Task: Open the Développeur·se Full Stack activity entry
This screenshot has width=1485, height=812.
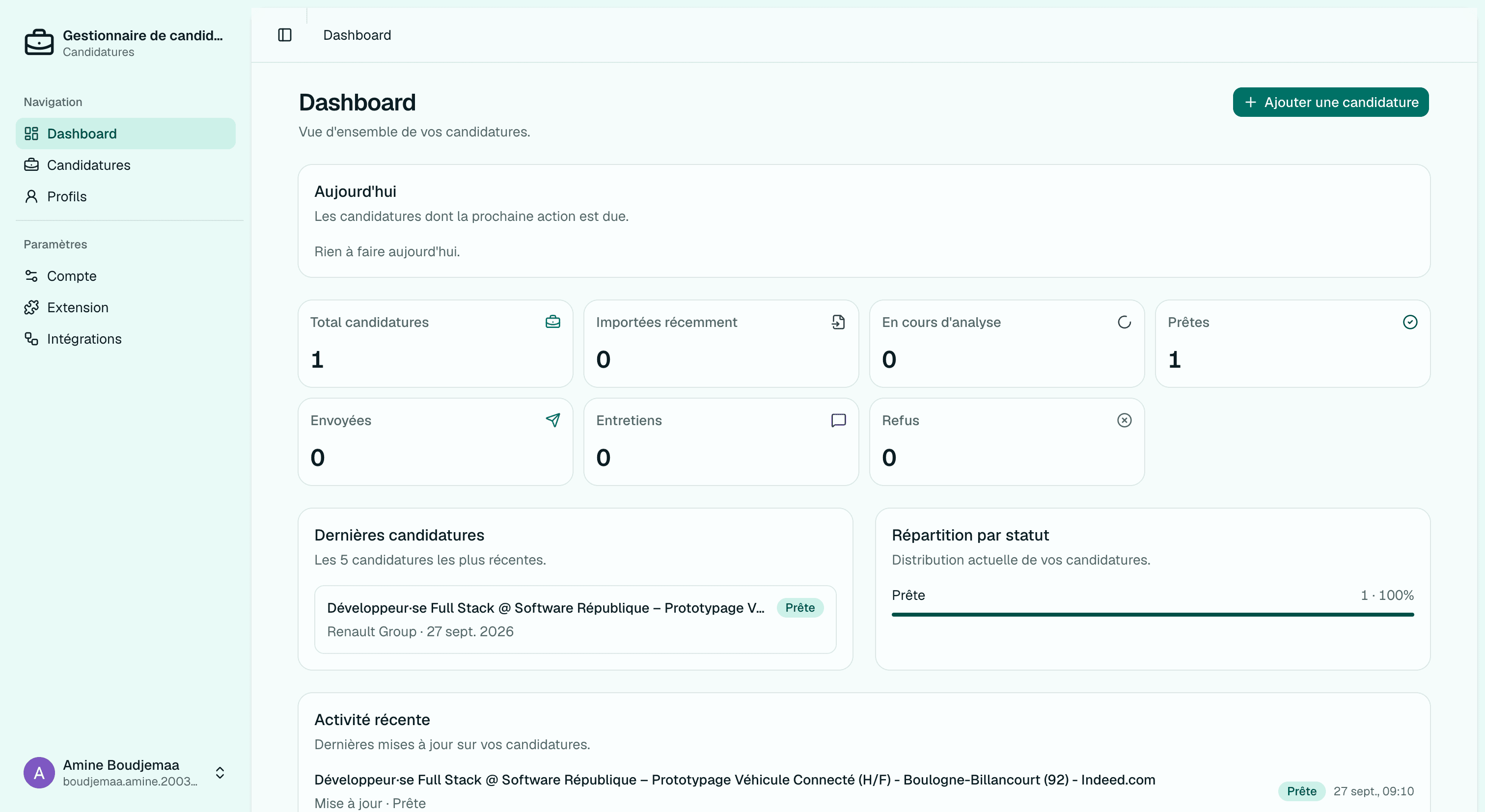Action: pos(864,791)
